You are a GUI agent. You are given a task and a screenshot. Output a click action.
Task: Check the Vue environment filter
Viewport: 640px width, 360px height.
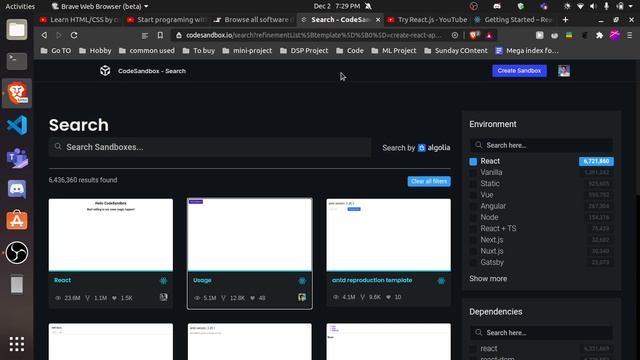pos(473,195)
